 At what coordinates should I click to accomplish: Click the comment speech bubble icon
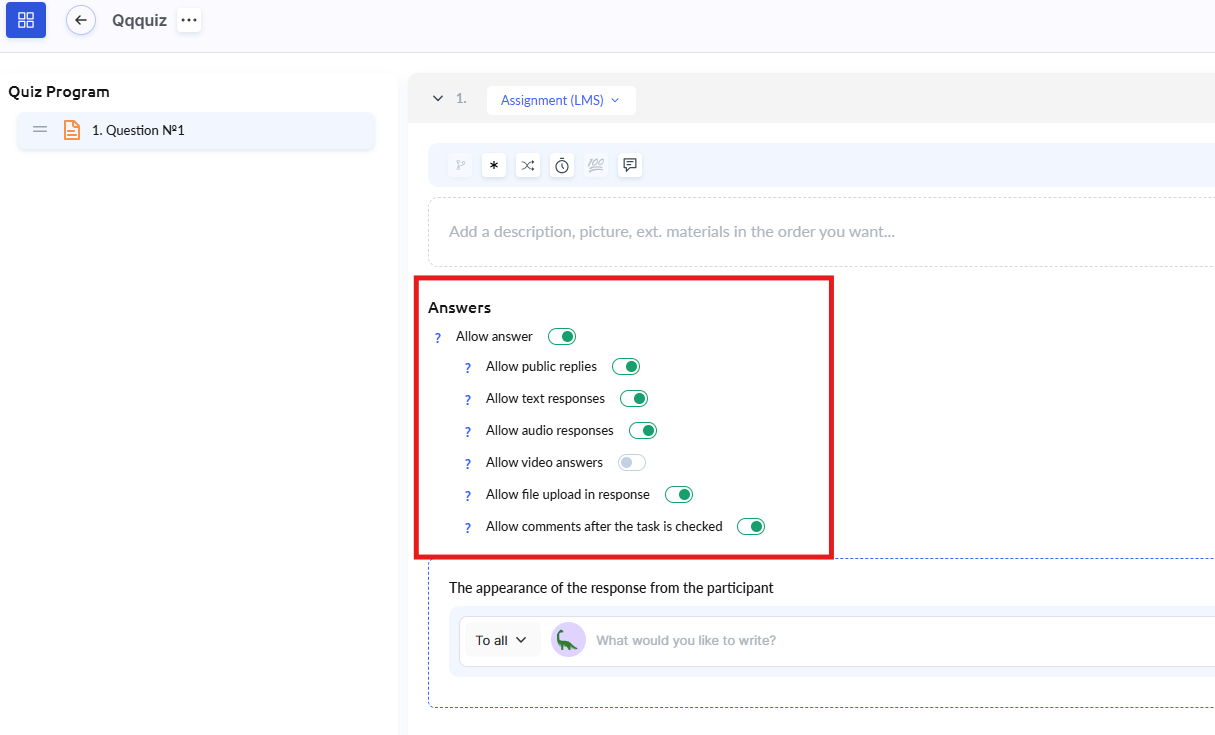pyautogui.click(x=629, y=165)
